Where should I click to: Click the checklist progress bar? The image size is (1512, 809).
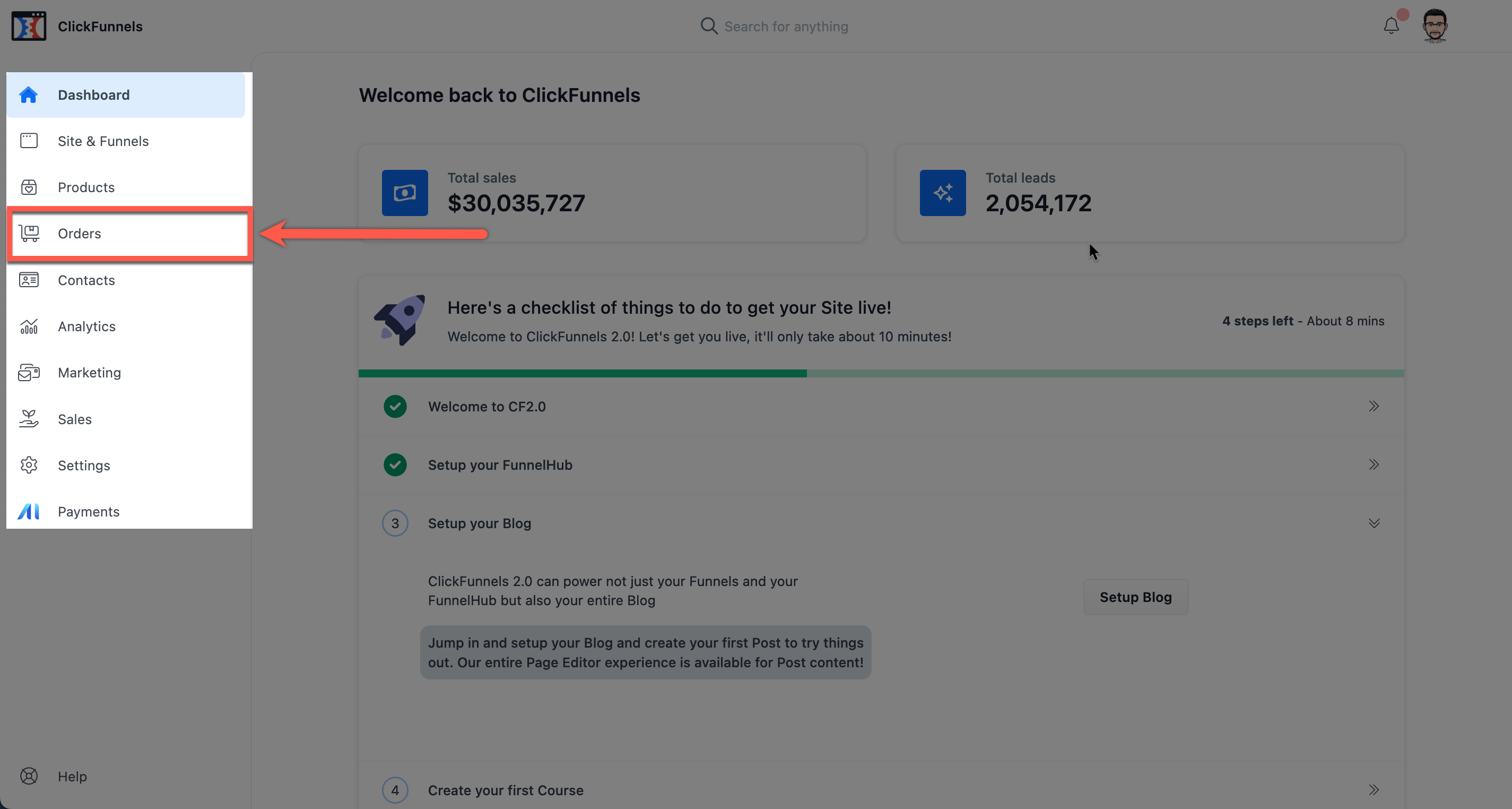pos(881,374)
